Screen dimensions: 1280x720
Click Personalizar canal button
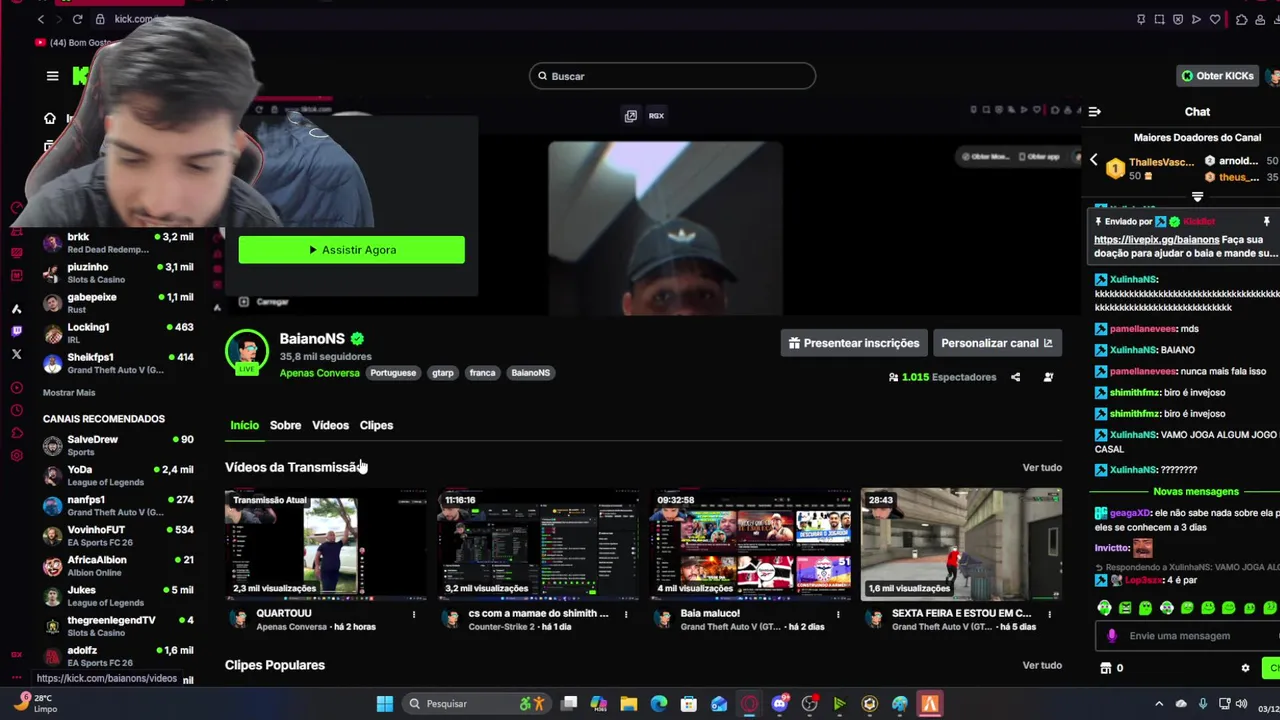[996, 343]
